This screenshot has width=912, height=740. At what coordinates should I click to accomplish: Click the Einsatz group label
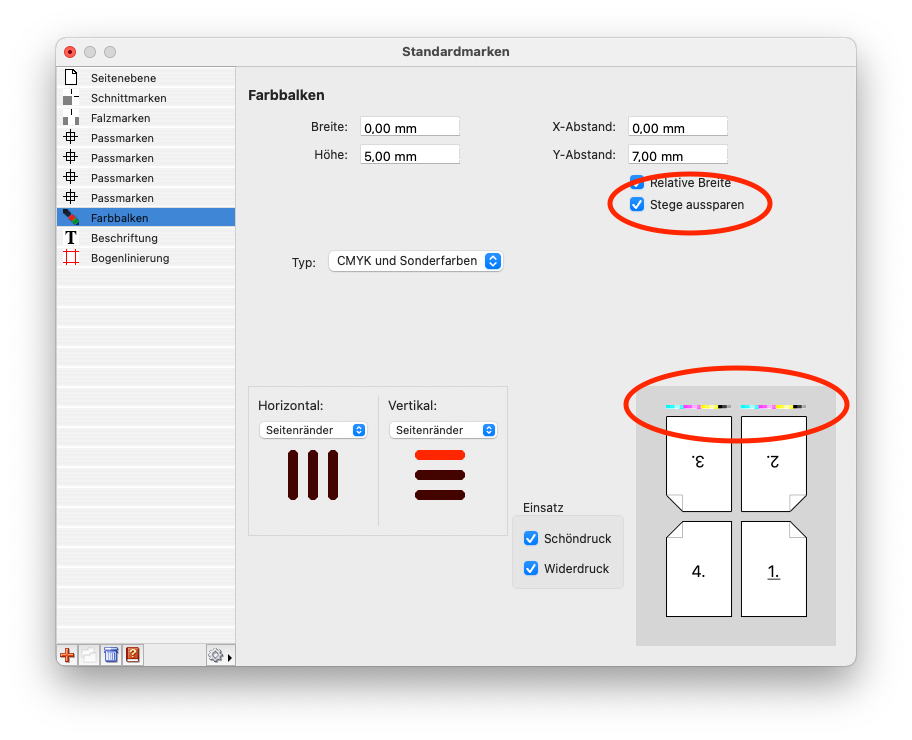tap(543, 507)
